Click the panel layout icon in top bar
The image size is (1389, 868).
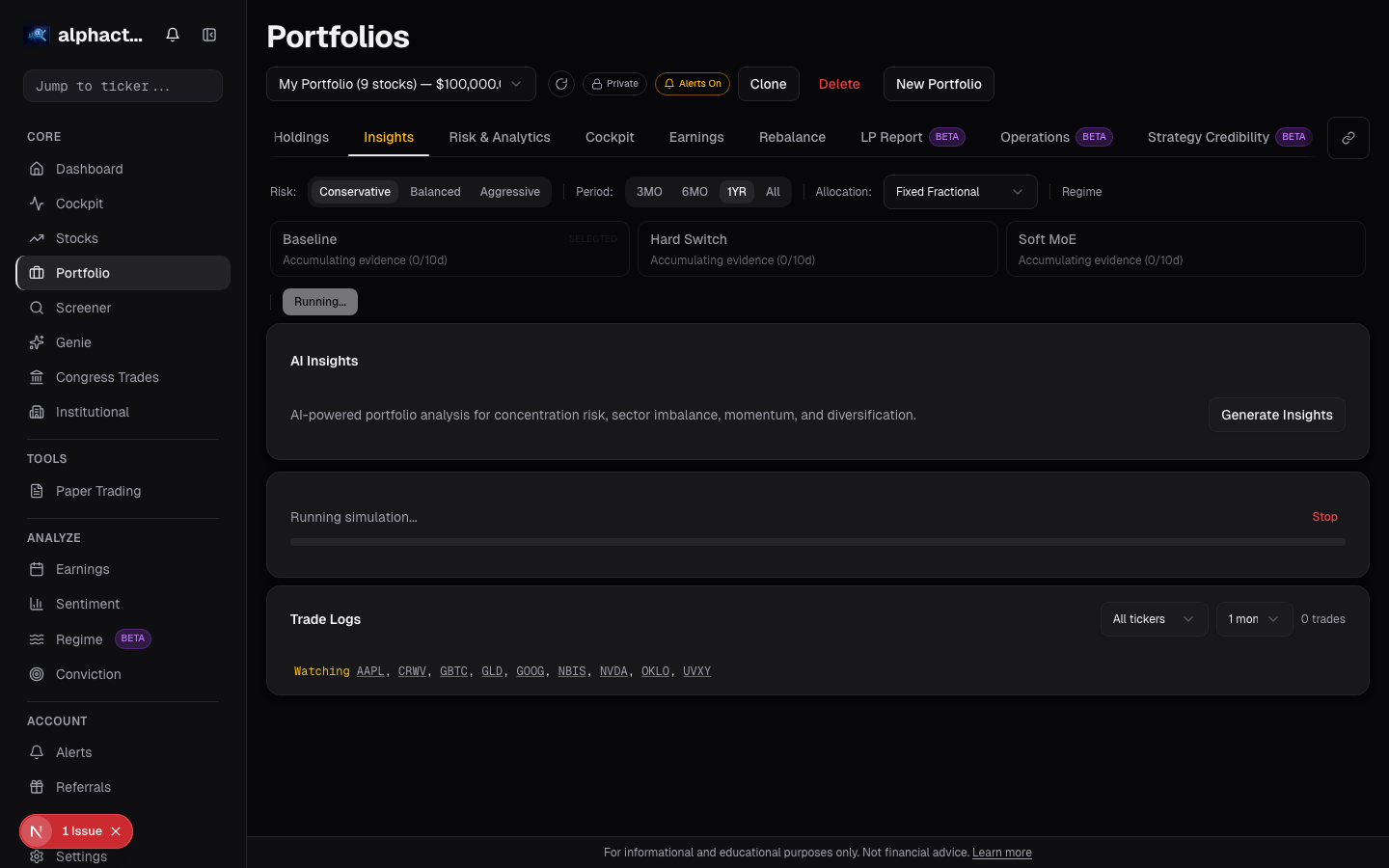tap(209, 34)
